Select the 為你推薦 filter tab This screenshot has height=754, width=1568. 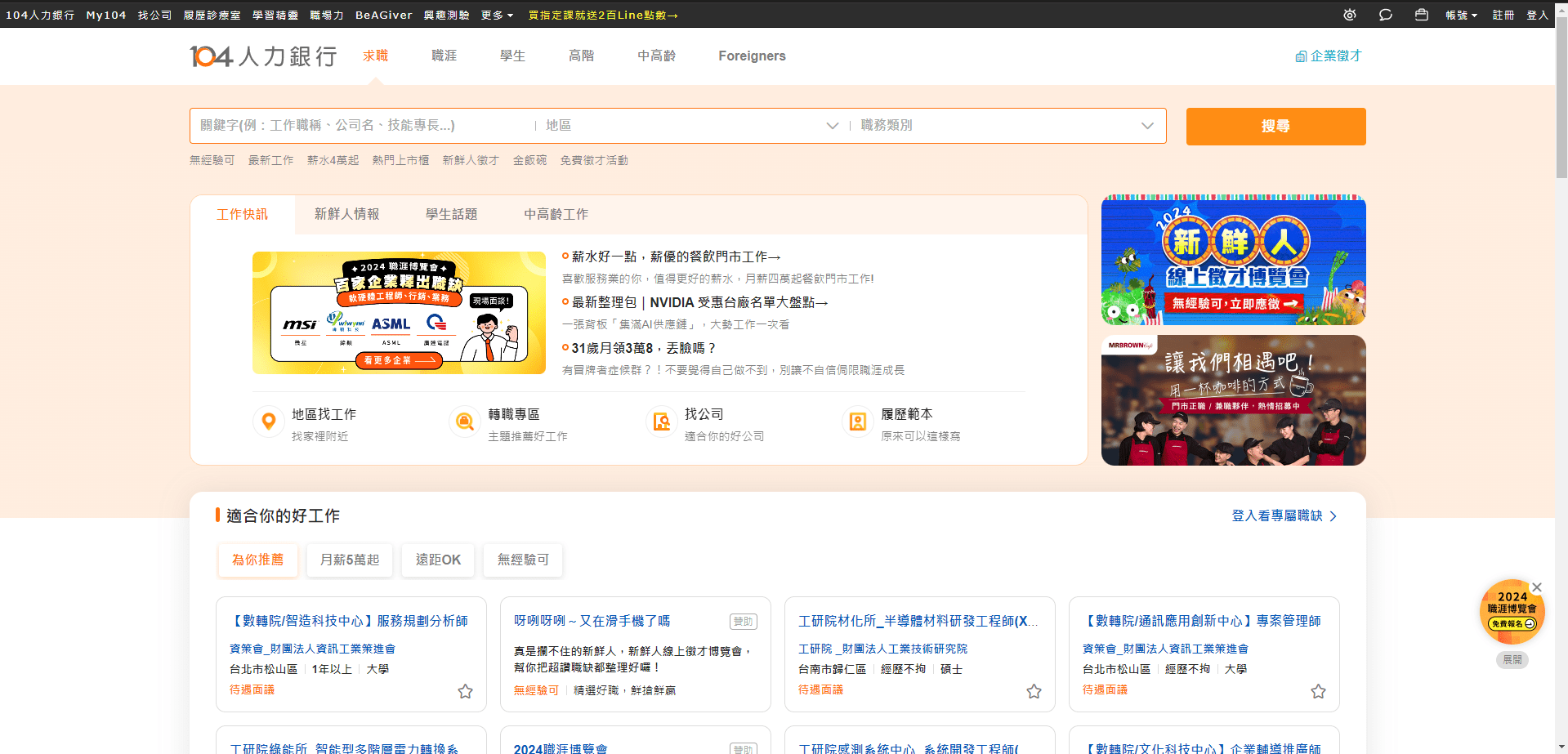[258, 560]
